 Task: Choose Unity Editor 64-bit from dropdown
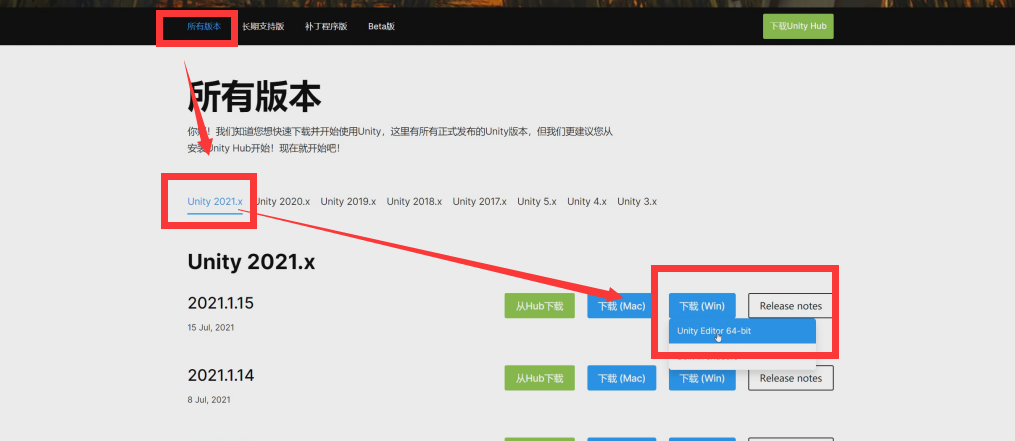tap(742, 331)
